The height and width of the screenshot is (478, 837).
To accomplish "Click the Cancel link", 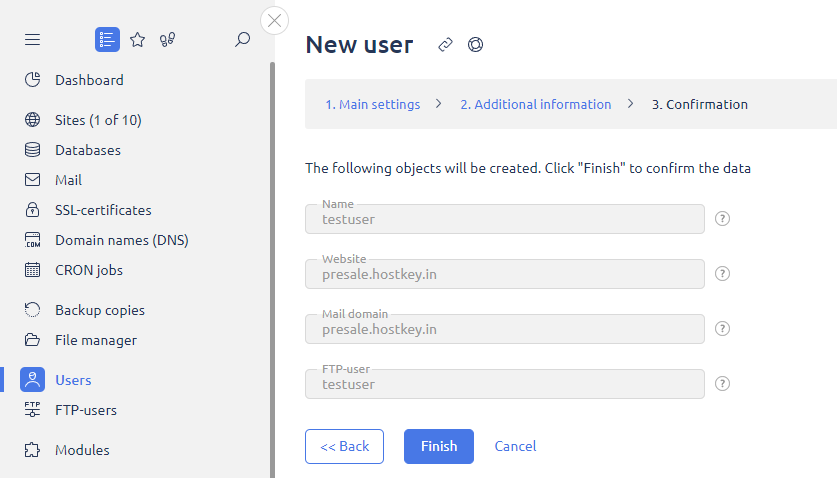I will [x=515, y=446].
